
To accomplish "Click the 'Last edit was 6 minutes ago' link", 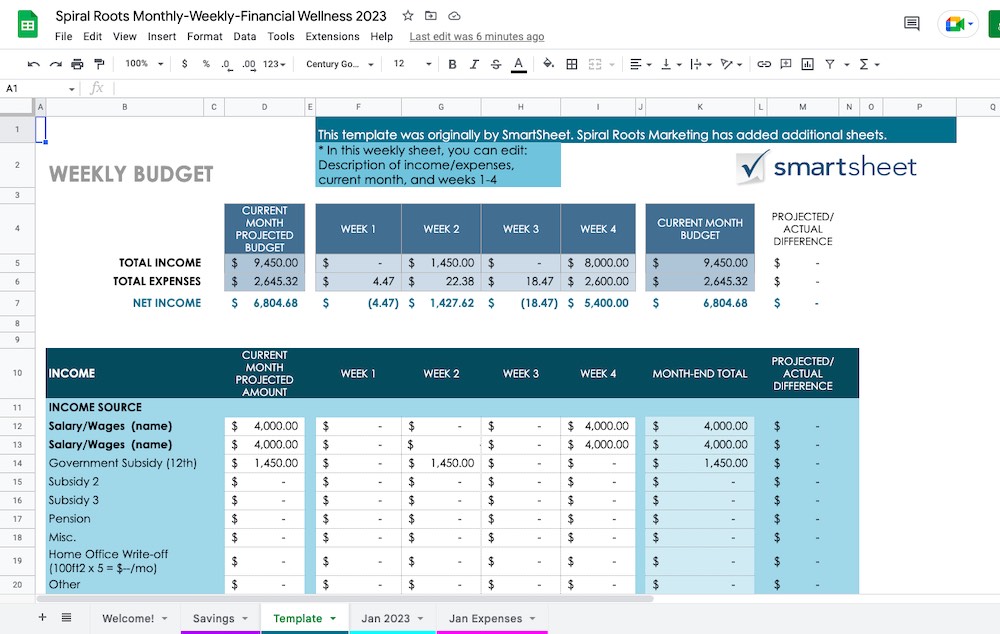I will 477,37.
